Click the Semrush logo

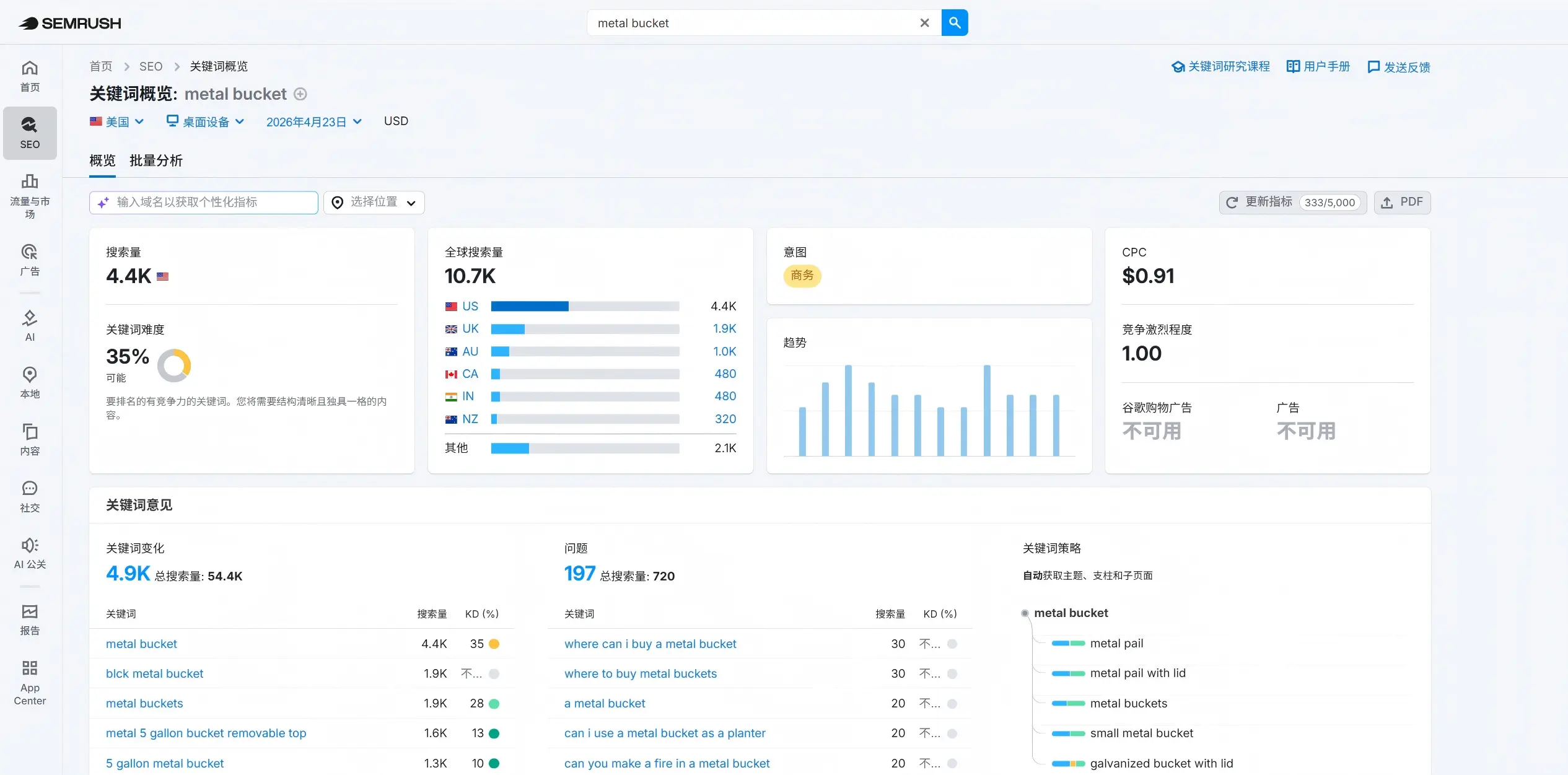pyautogui.click(x=69, y=23)
